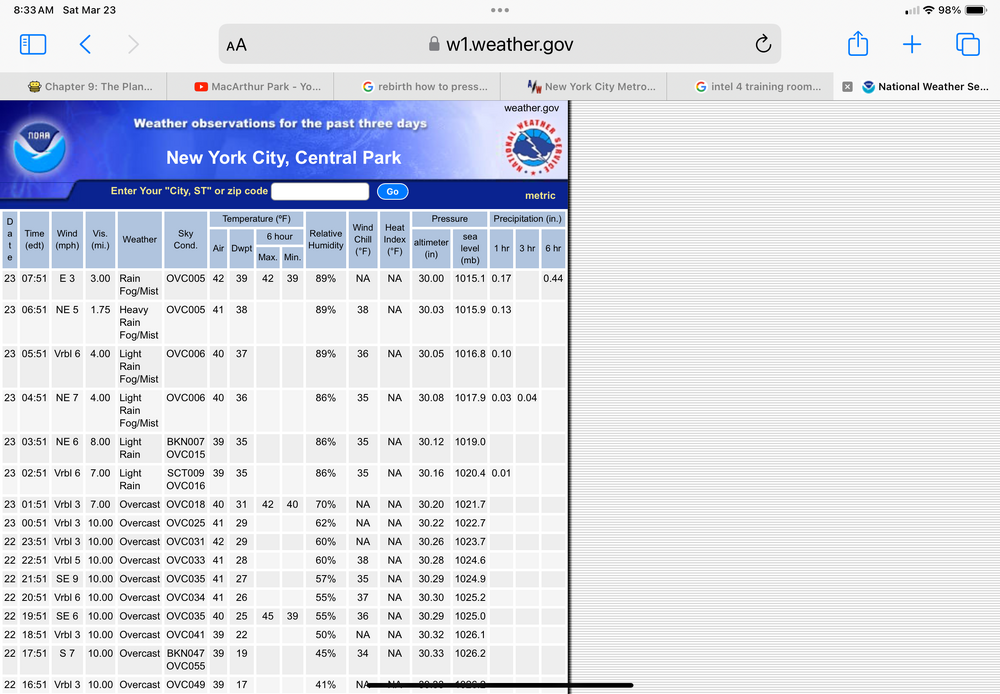Click the 70% humidity value

click(x=326, y=505)
